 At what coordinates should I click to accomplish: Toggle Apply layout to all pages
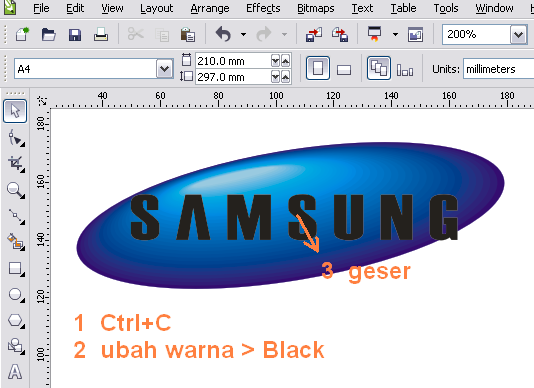click(379, 68)
